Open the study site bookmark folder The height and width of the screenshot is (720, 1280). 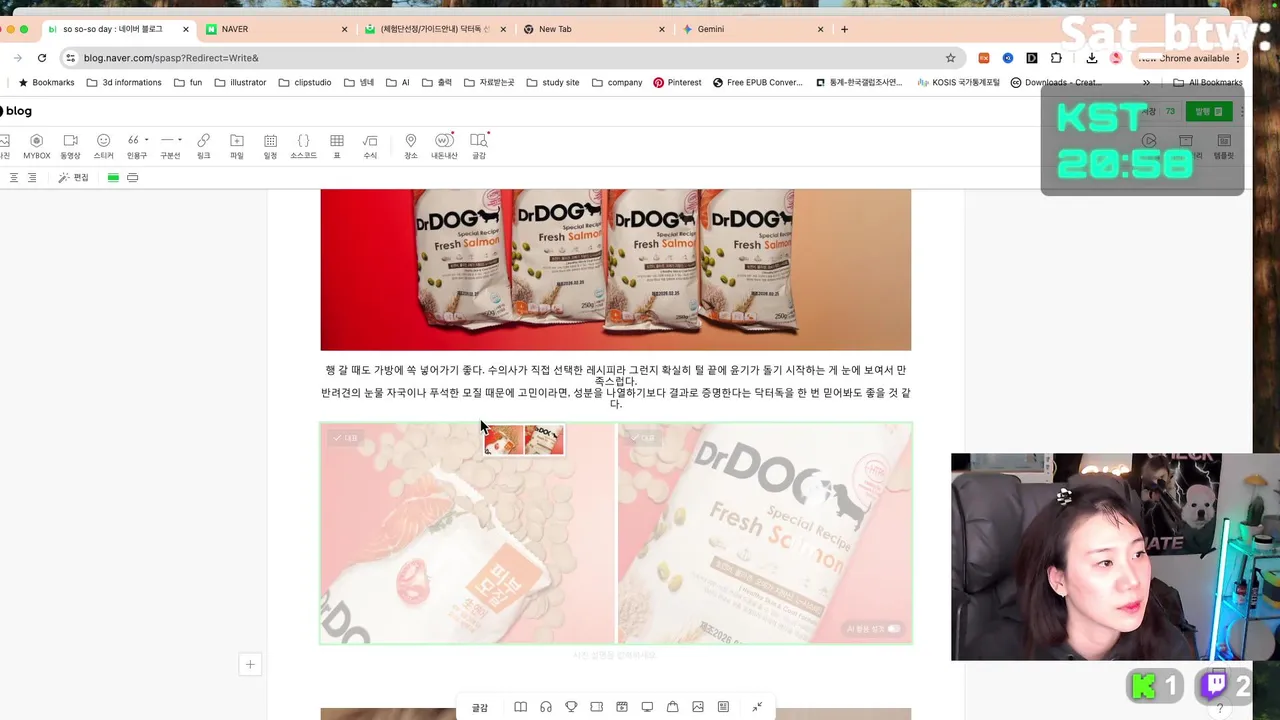click(553, 83)
